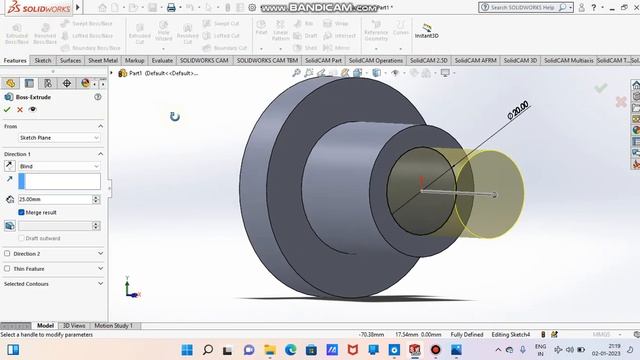Click Fully Defined status text
This screenshot has height=360, width=640.
coord(467,334)
